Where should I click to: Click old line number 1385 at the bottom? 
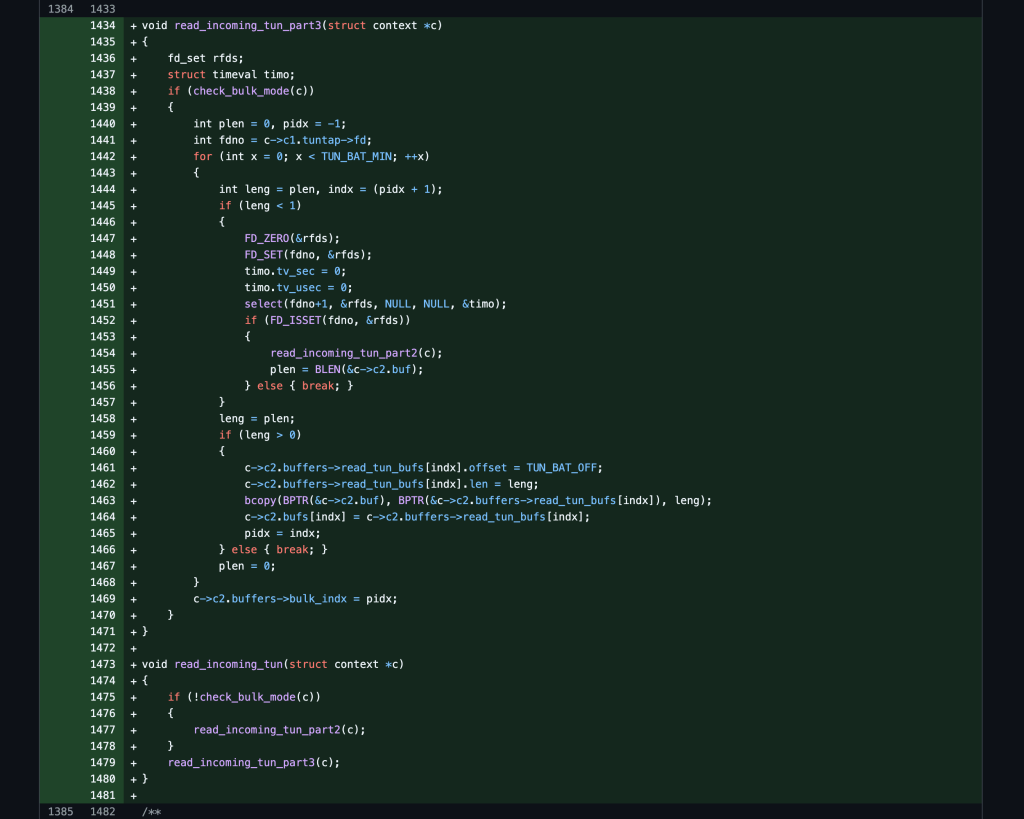coord(60,811)
